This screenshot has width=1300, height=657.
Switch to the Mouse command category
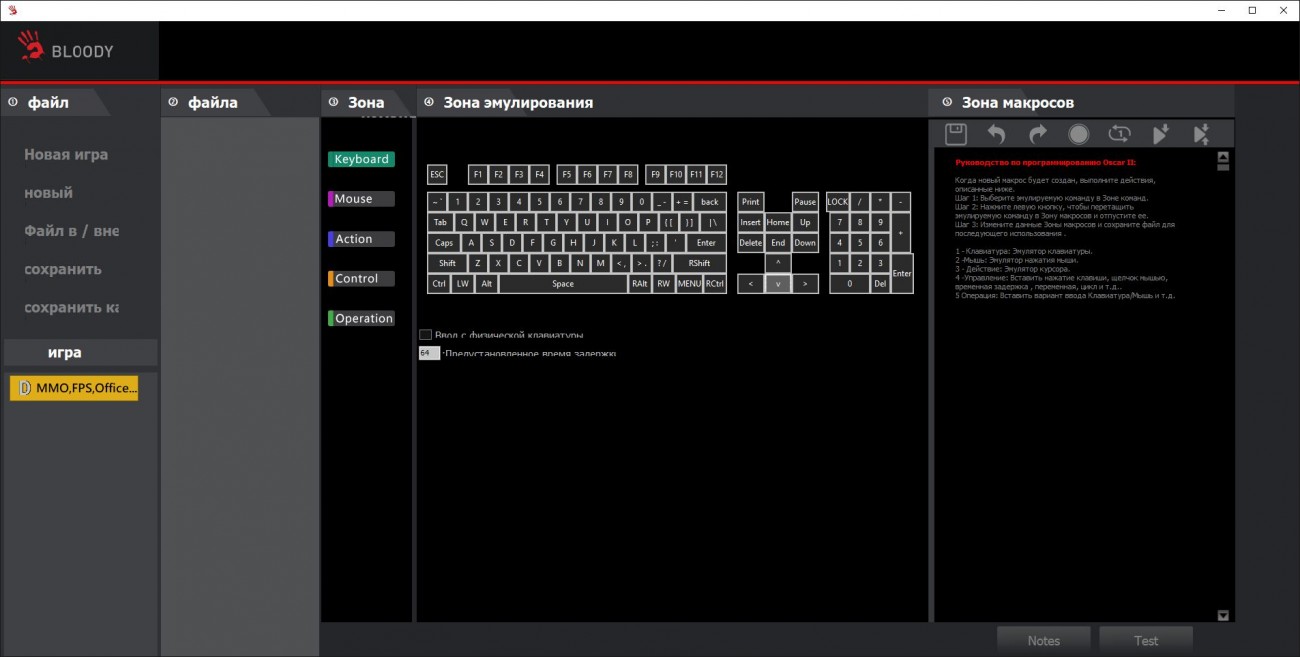pos(361,199)
